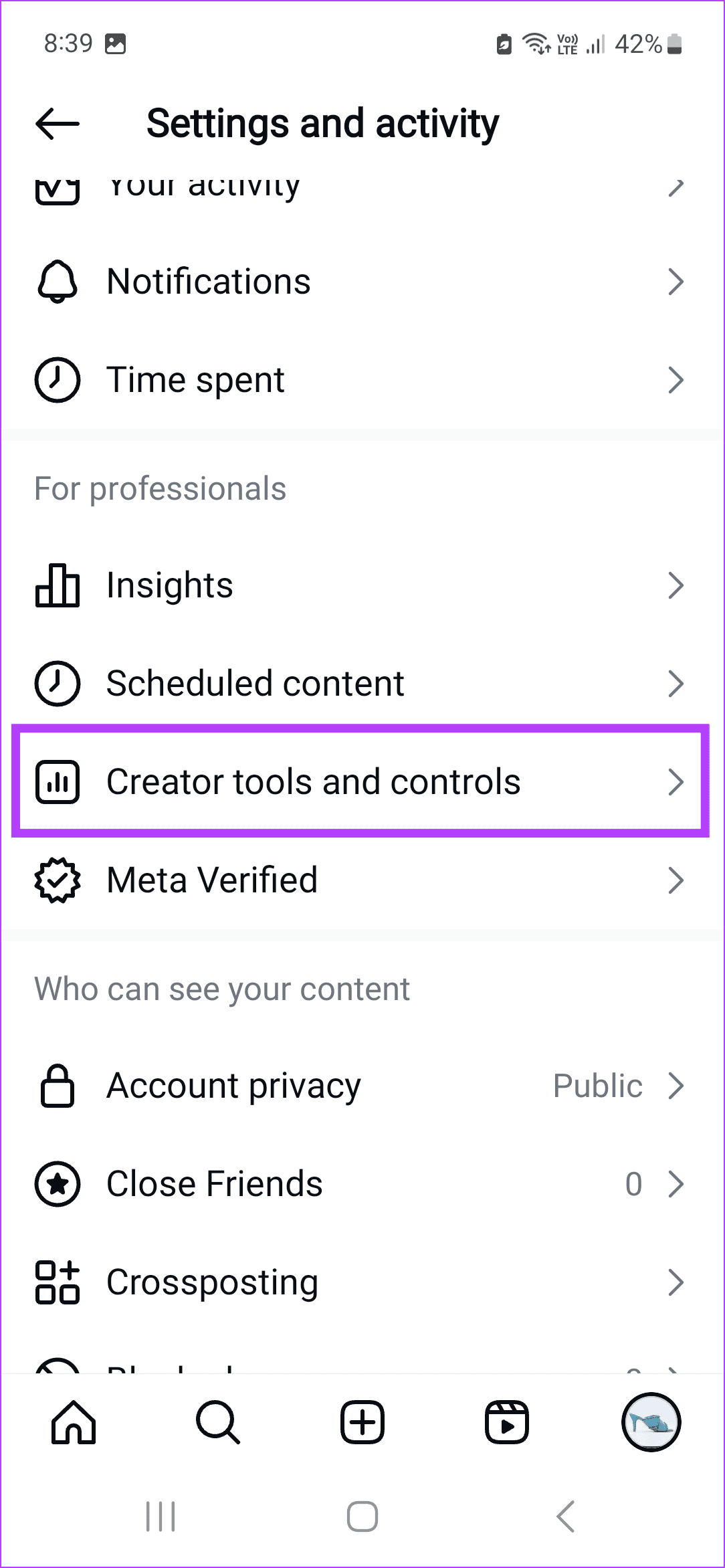Open Scheduled content using the right chevron

677,684
